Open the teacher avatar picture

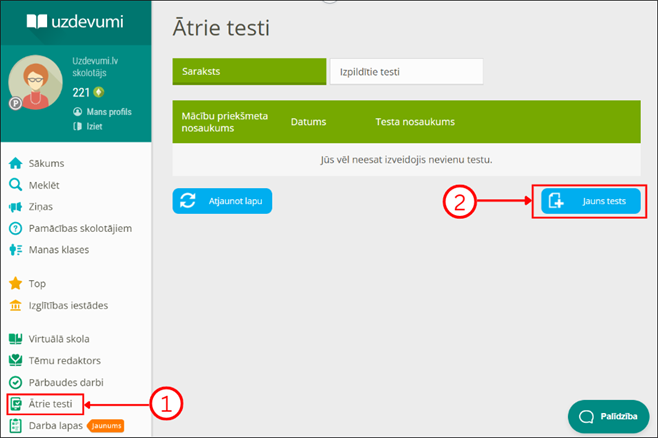tap(36, 82)
